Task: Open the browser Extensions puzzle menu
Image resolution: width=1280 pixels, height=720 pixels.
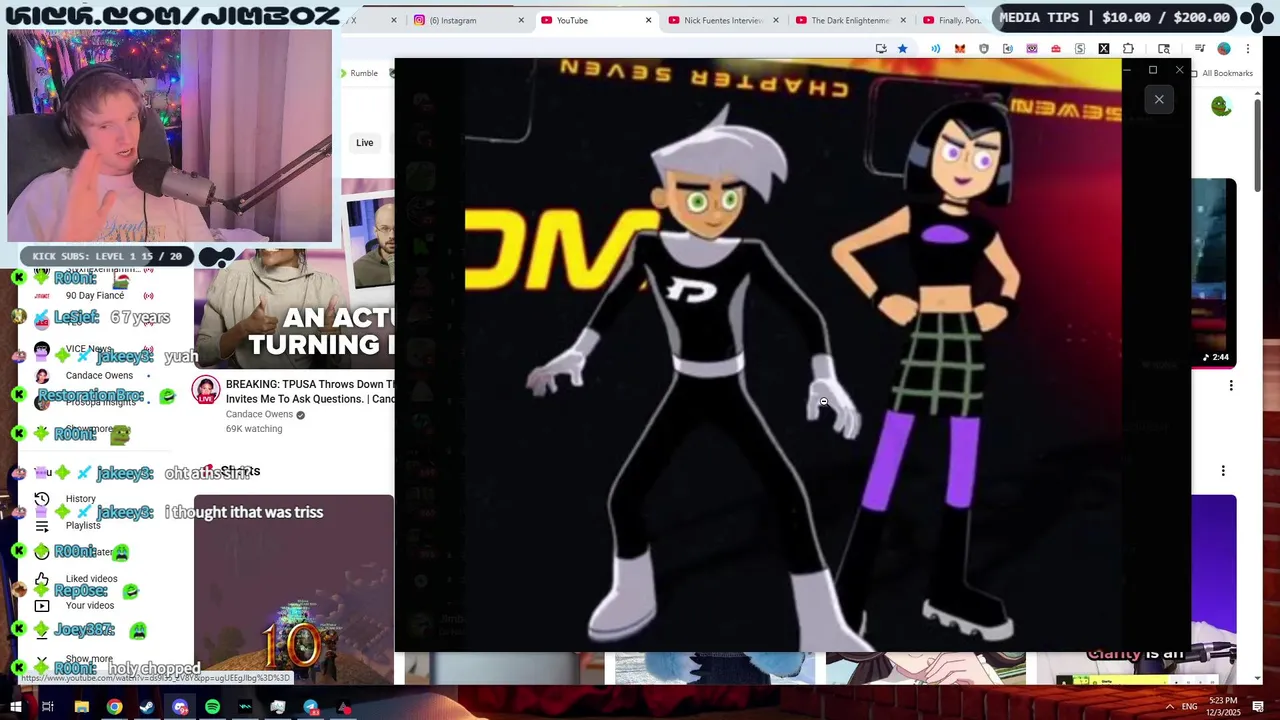Action: click(x=1128, y=49)
